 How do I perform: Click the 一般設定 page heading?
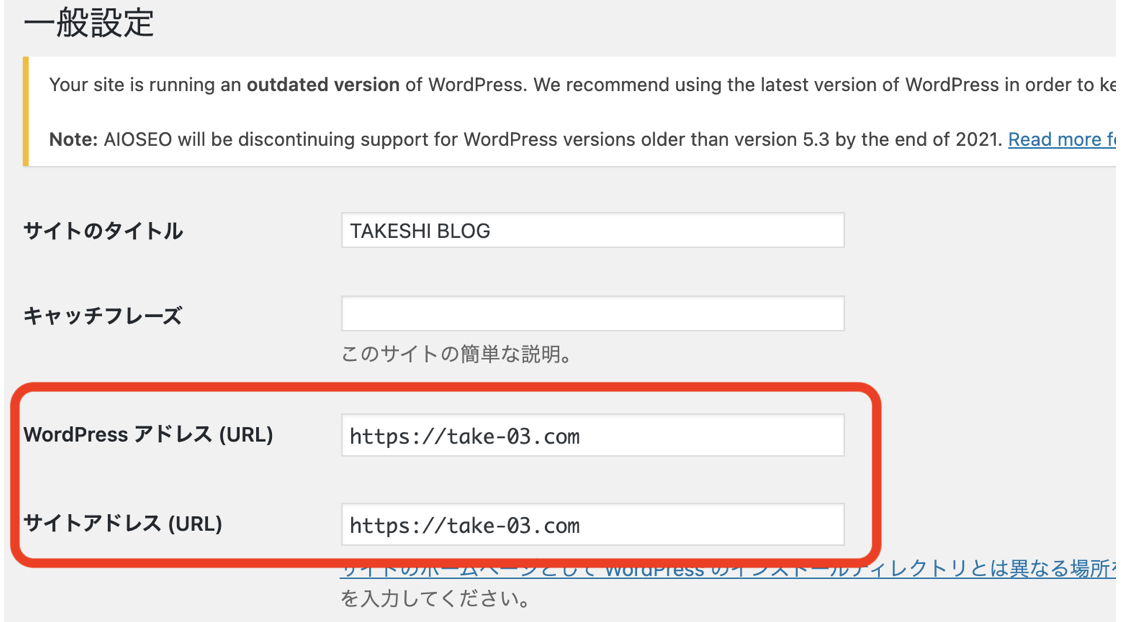click(89, 22)
